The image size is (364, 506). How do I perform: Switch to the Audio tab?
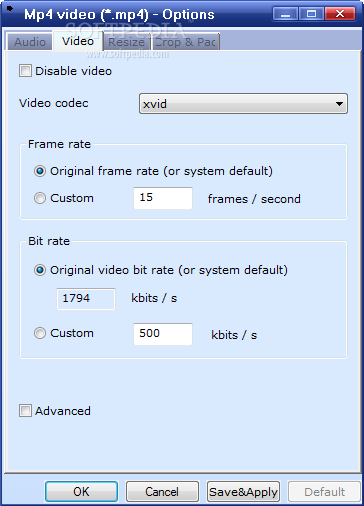click(30, 42)
